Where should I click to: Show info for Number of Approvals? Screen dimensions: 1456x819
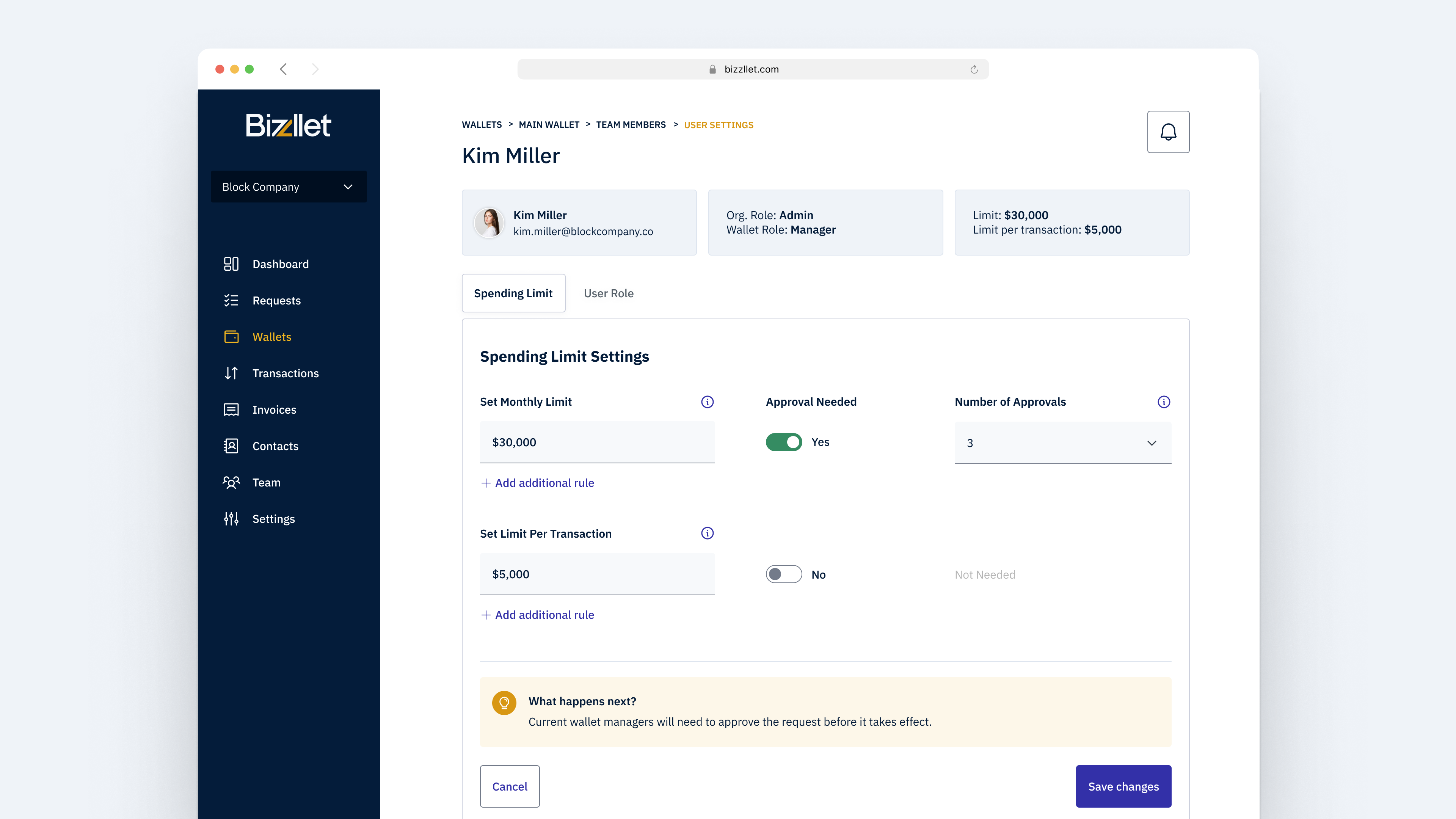click(1164, 402)
